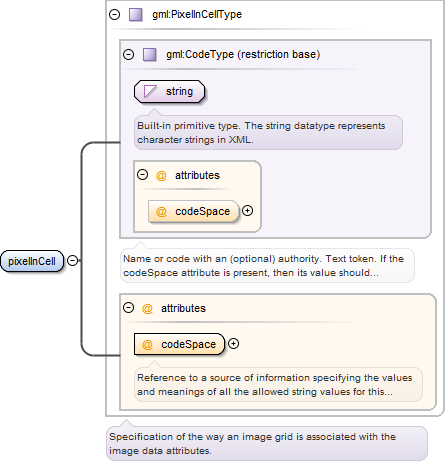
Task: Collapse gml:CodeType restriction base section
Action: point(128,54)
